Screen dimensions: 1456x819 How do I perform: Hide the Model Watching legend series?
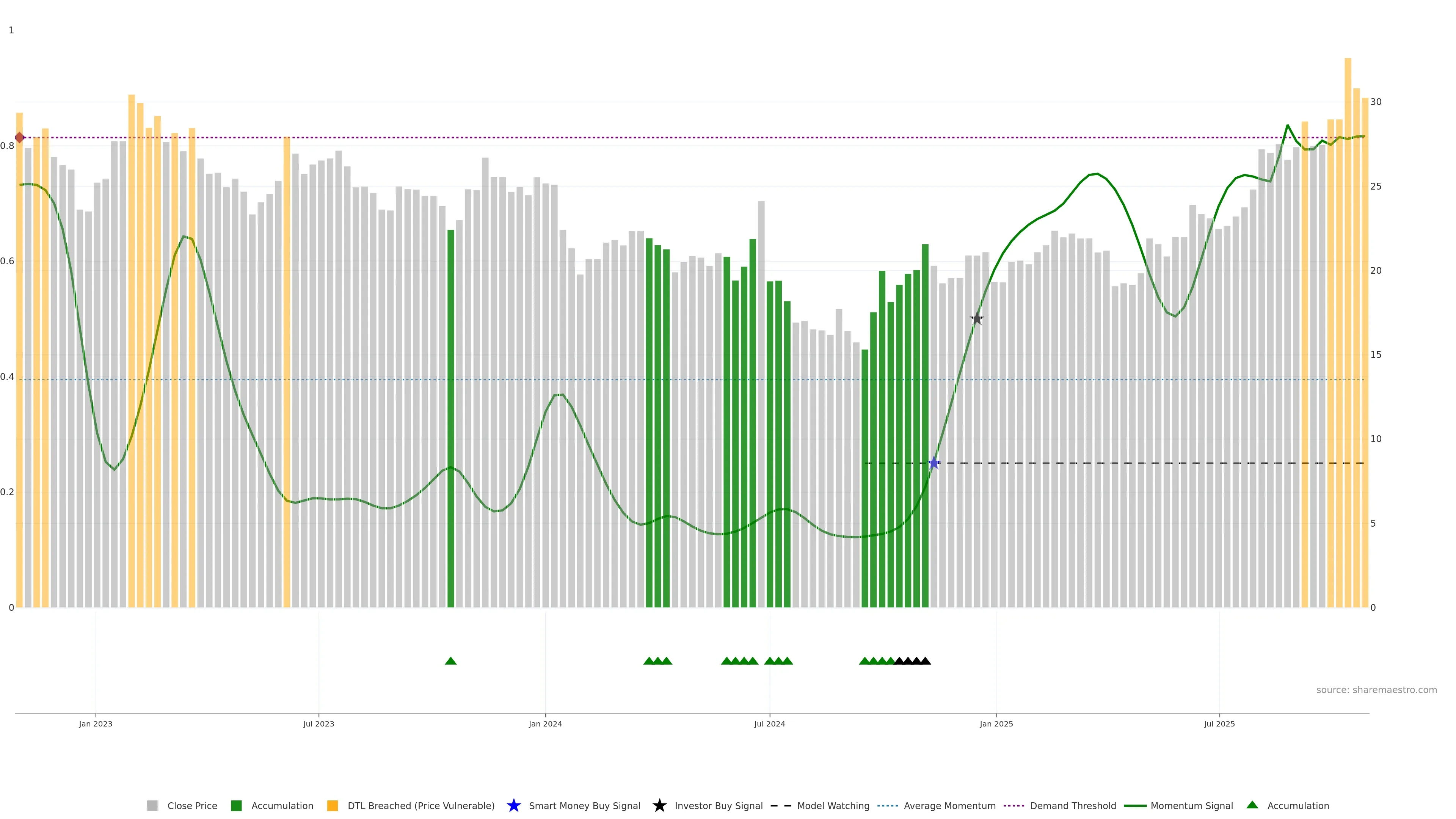[833, 806]
